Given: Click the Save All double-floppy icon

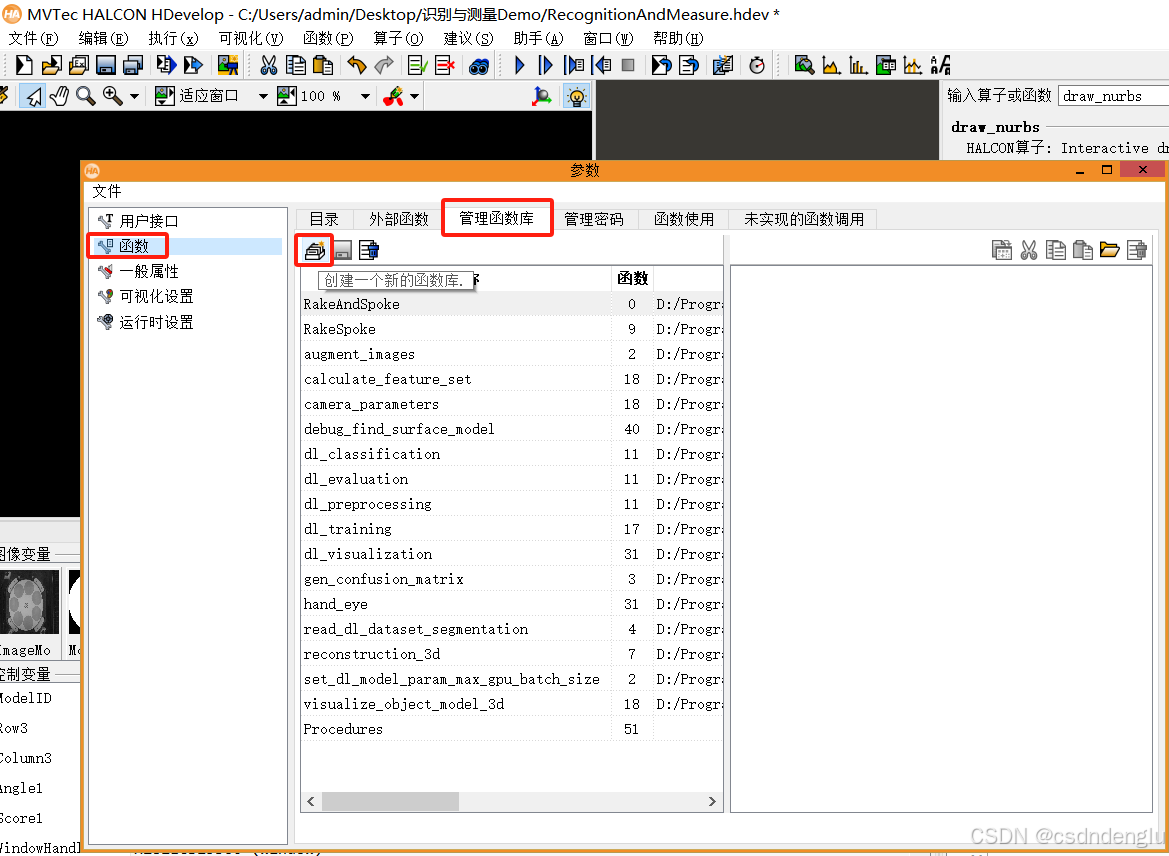Looking at the screenshot, I should [133, 65].
